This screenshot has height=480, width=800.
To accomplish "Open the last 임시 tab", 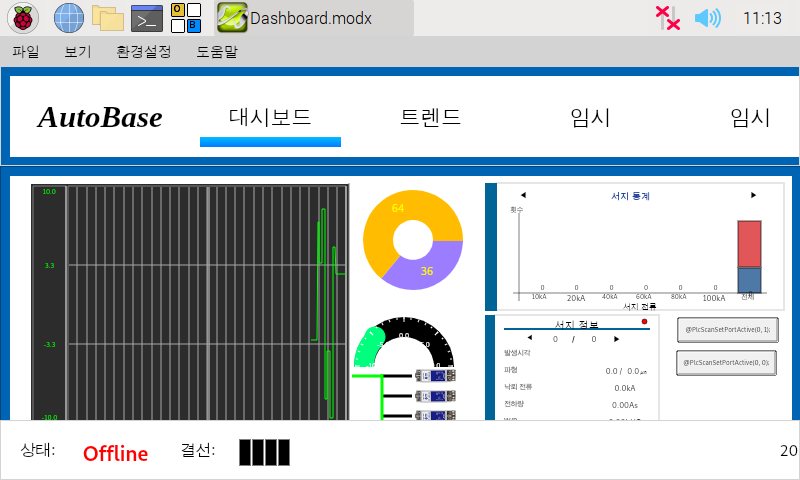I will point(750,117).
